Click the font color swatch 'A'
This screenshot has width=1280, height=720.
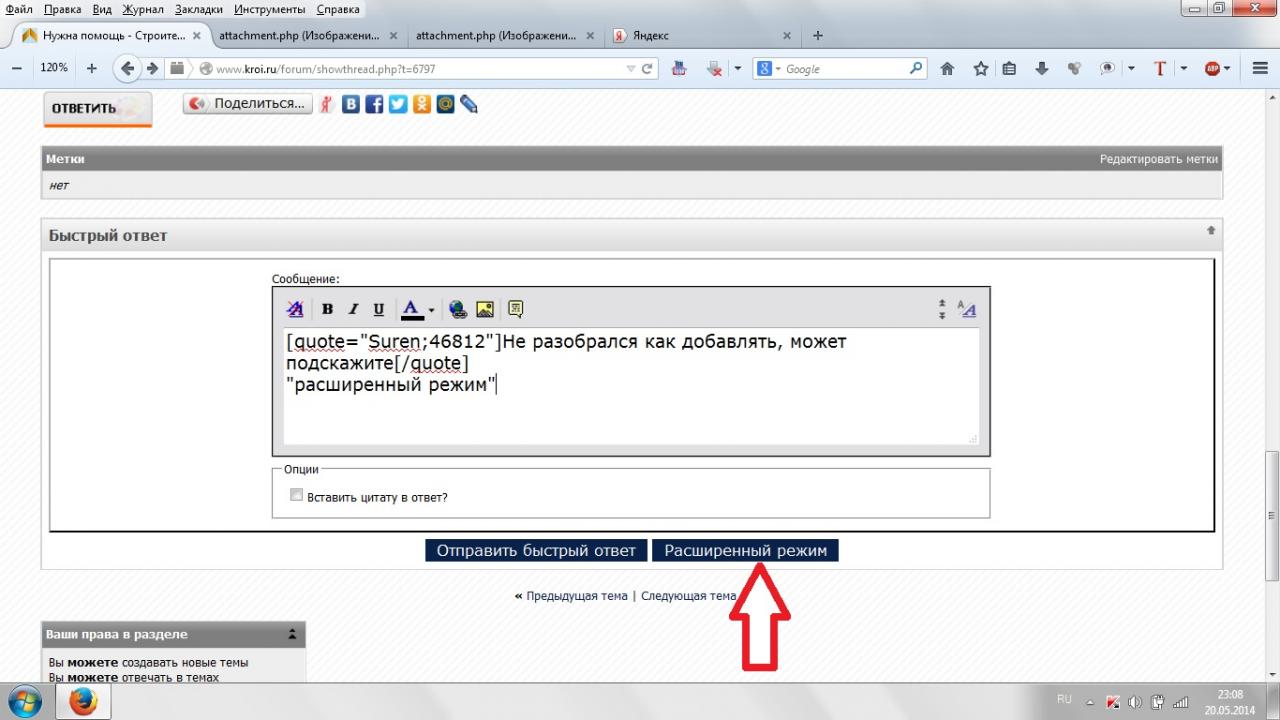pos(411,310)
